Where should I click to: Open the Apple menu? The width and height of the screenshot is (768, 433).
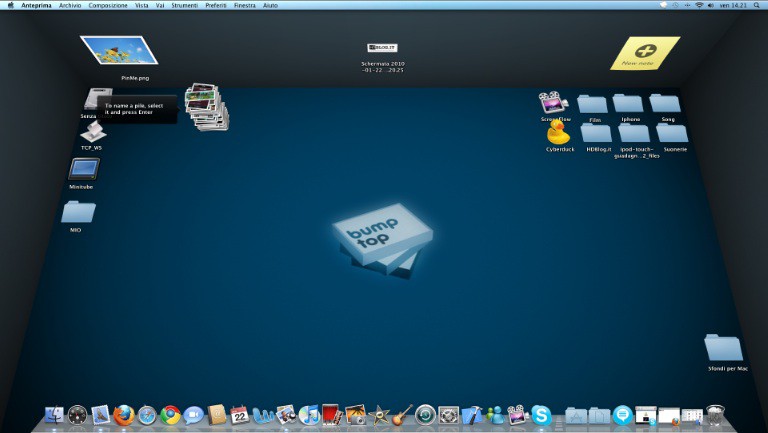[10, 5]
